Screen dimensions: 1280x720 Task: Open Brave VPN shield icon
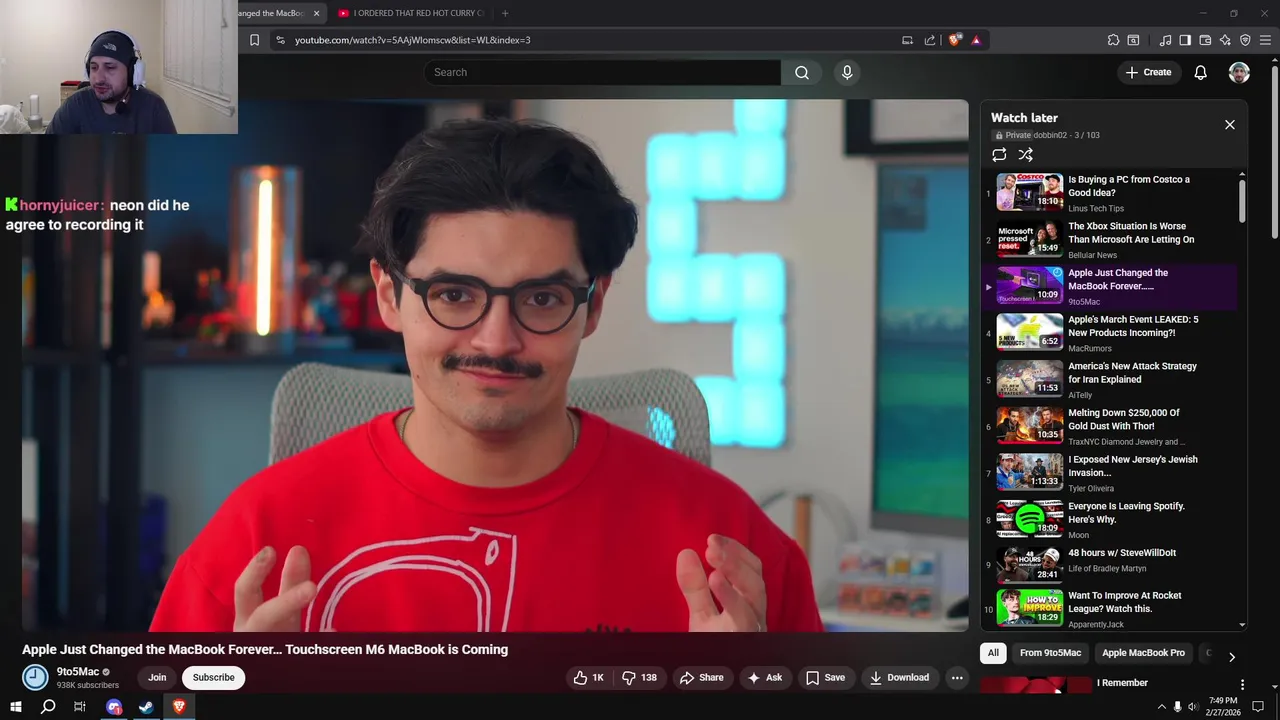click(1245, 40)
